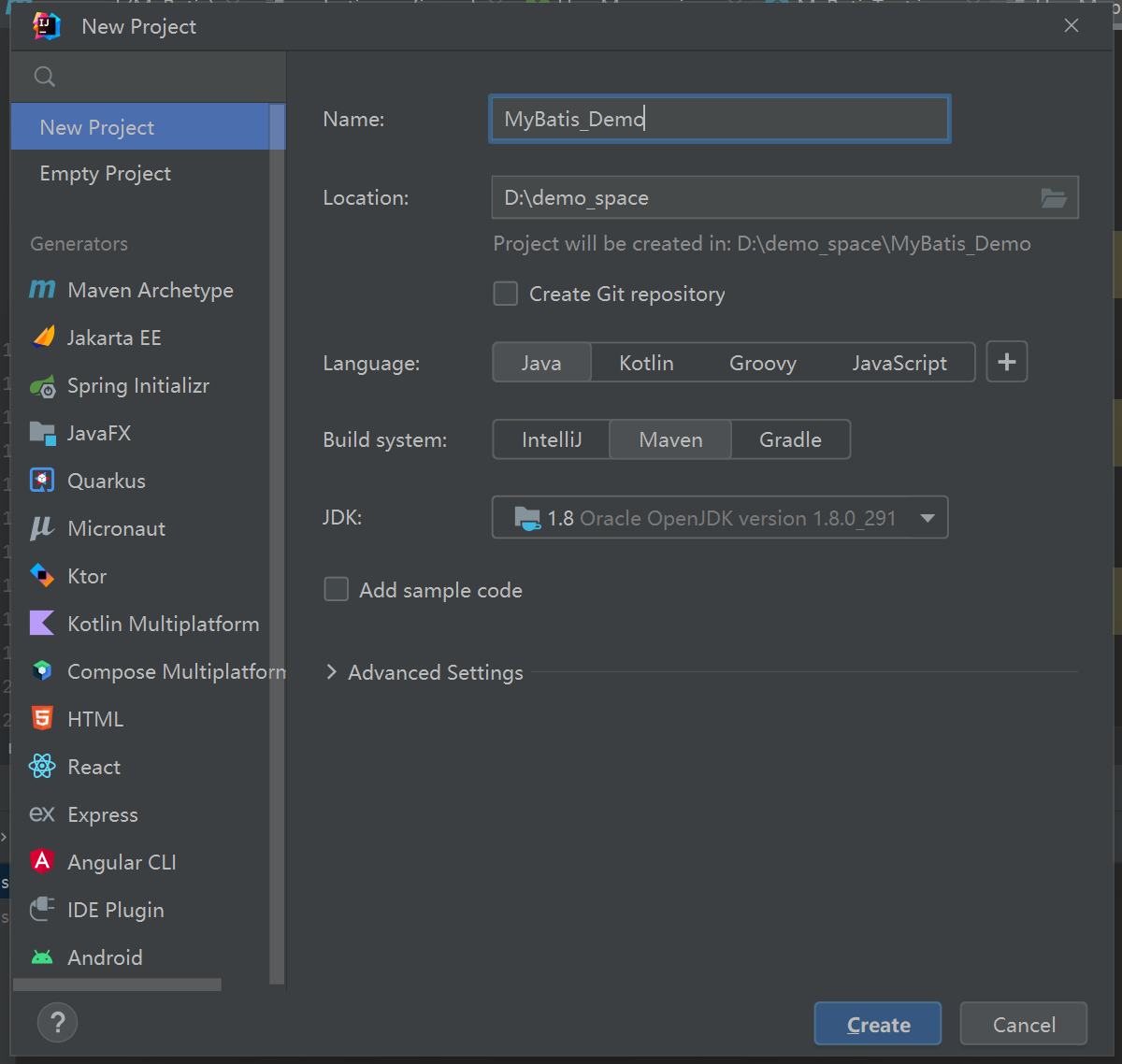Click the search magnifier icon

44,77
